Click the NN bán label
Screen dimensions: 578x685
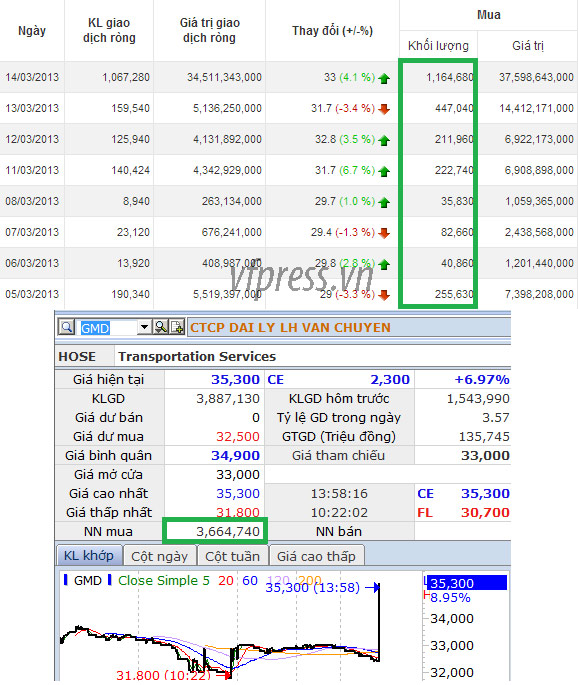click(339, 531)
